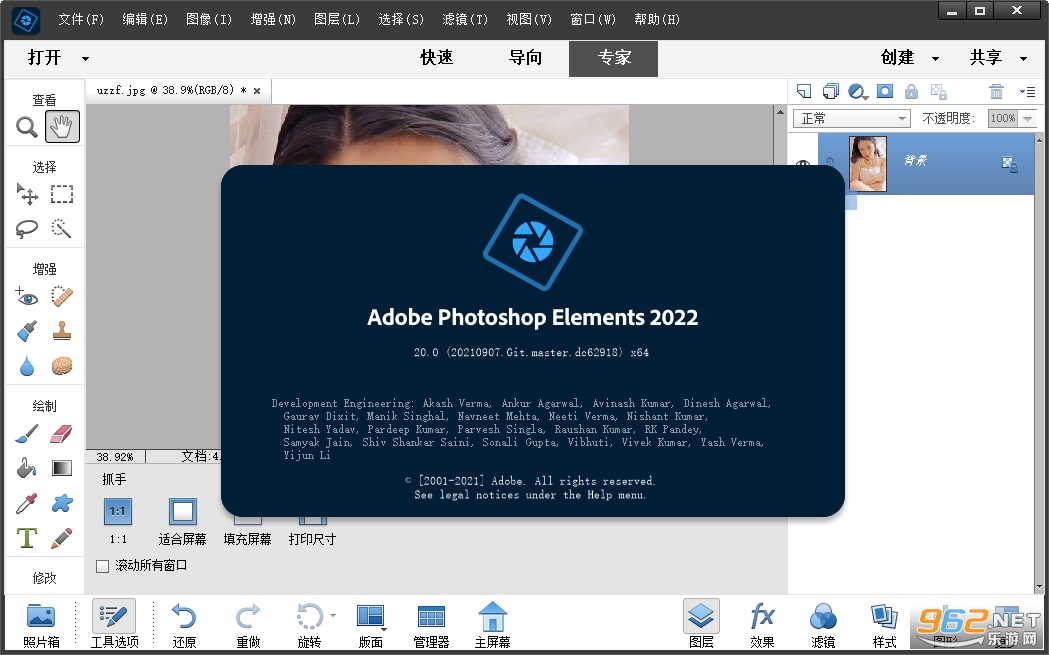This screenshot has width=1049, height=655.
Task: Select the Paint Bucket tool
Action: point(27,468)
